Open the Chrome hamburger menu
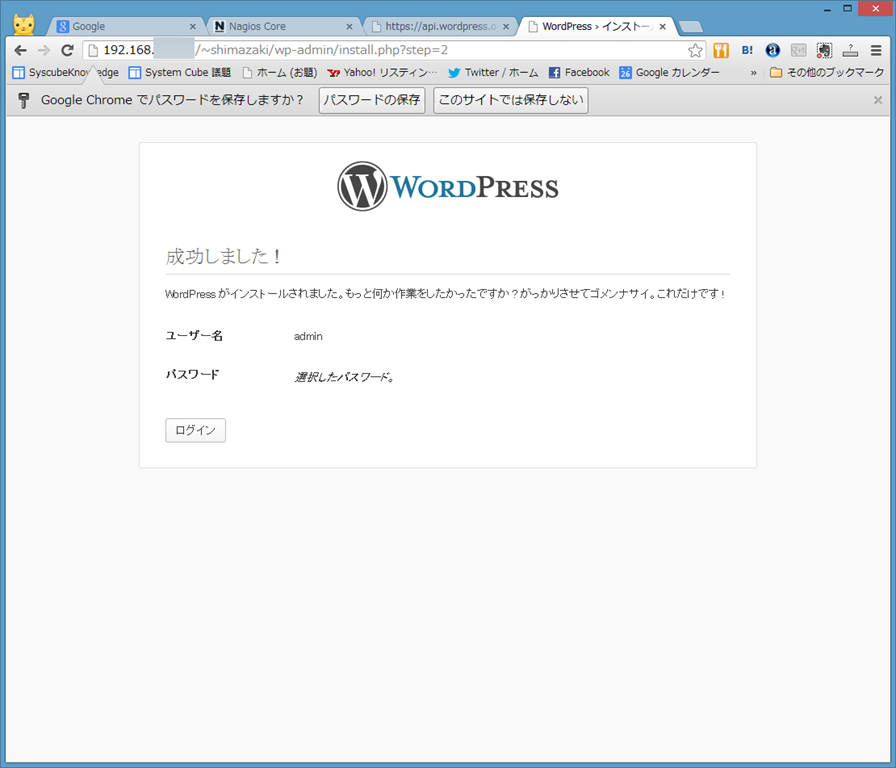This screenshot has width=896, height=768. pos(876,50)
